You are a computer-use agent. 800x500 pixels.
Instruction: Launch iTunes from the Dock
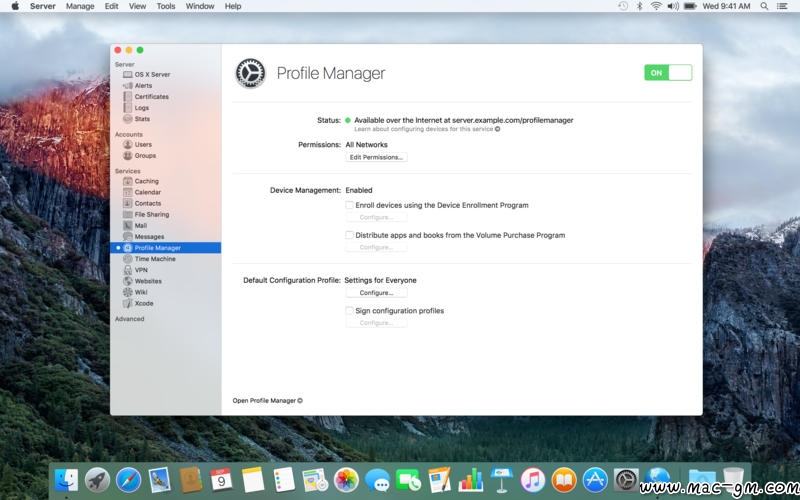[x=533, y=480]
